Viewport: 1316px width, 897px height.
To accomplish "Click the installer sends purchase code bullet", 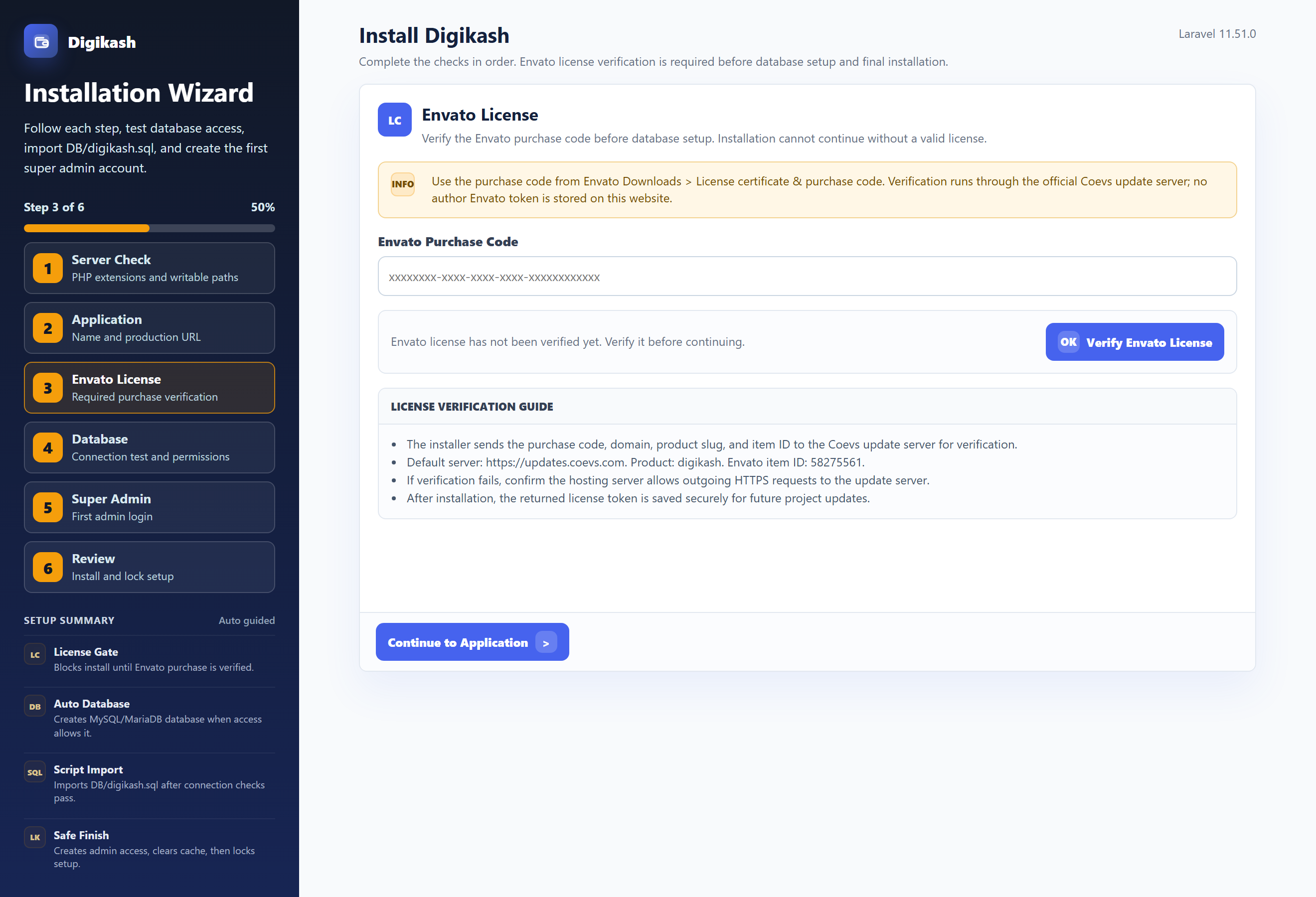I will click(712, 445).
